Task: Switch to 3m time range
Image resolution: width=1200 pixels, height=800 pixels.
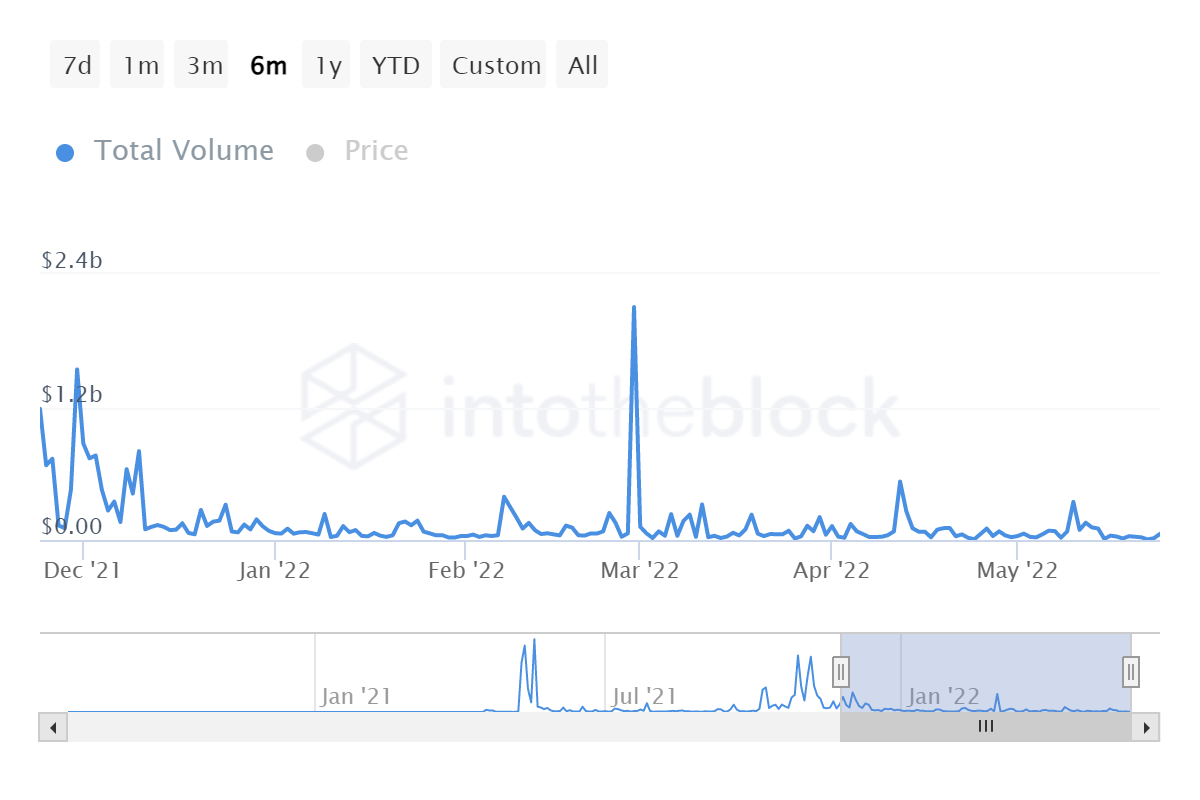Action: click(x=203, y=66)
